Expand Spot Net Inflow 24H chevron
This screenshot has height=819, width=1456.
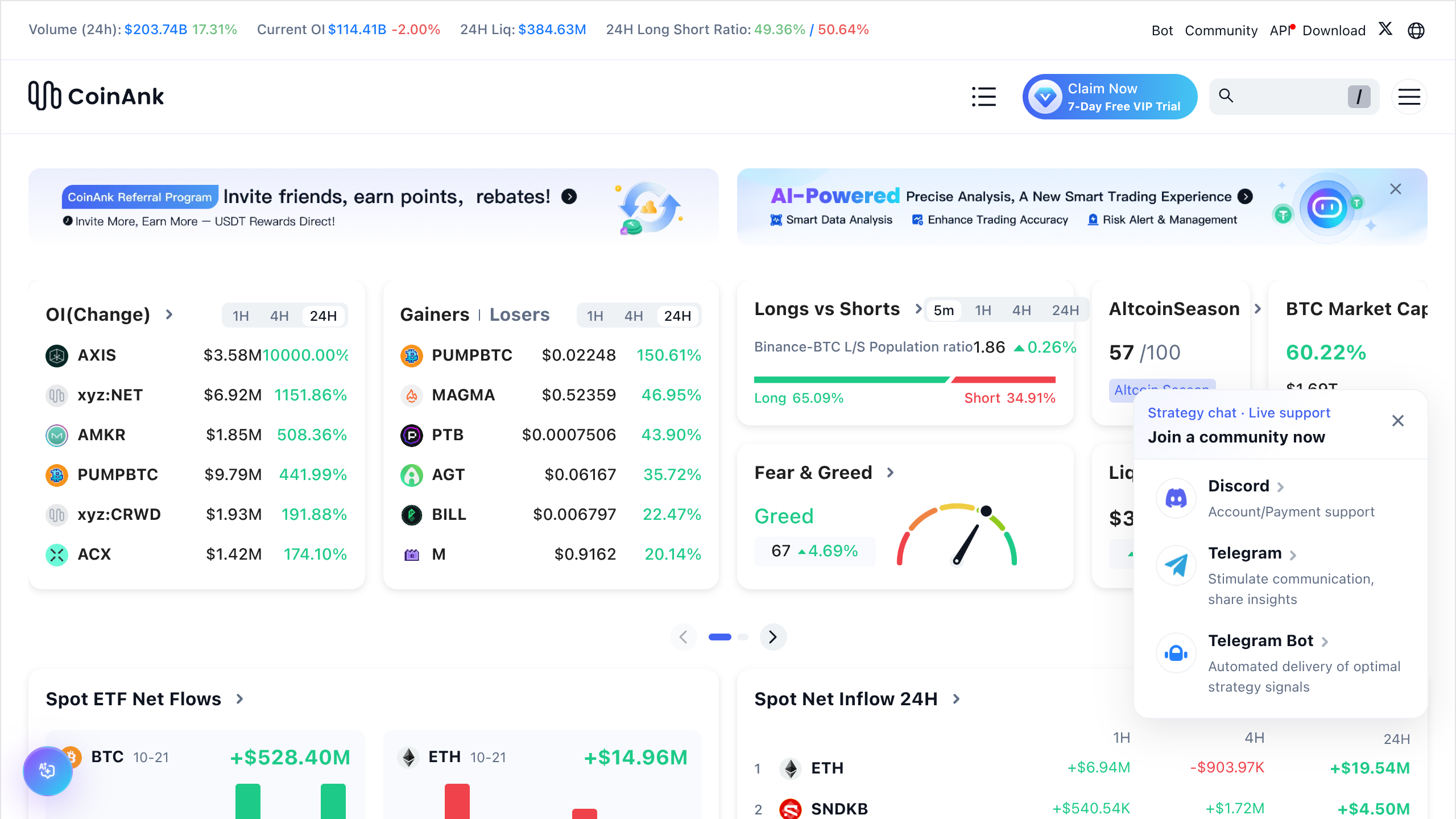[956, 699]
